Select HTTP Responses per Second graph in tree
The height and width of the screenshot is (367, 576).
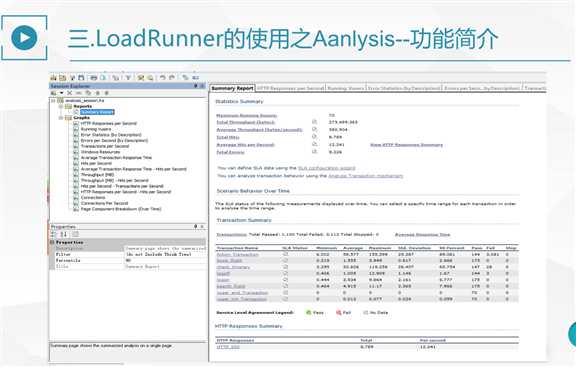click(x=109, y=123)
